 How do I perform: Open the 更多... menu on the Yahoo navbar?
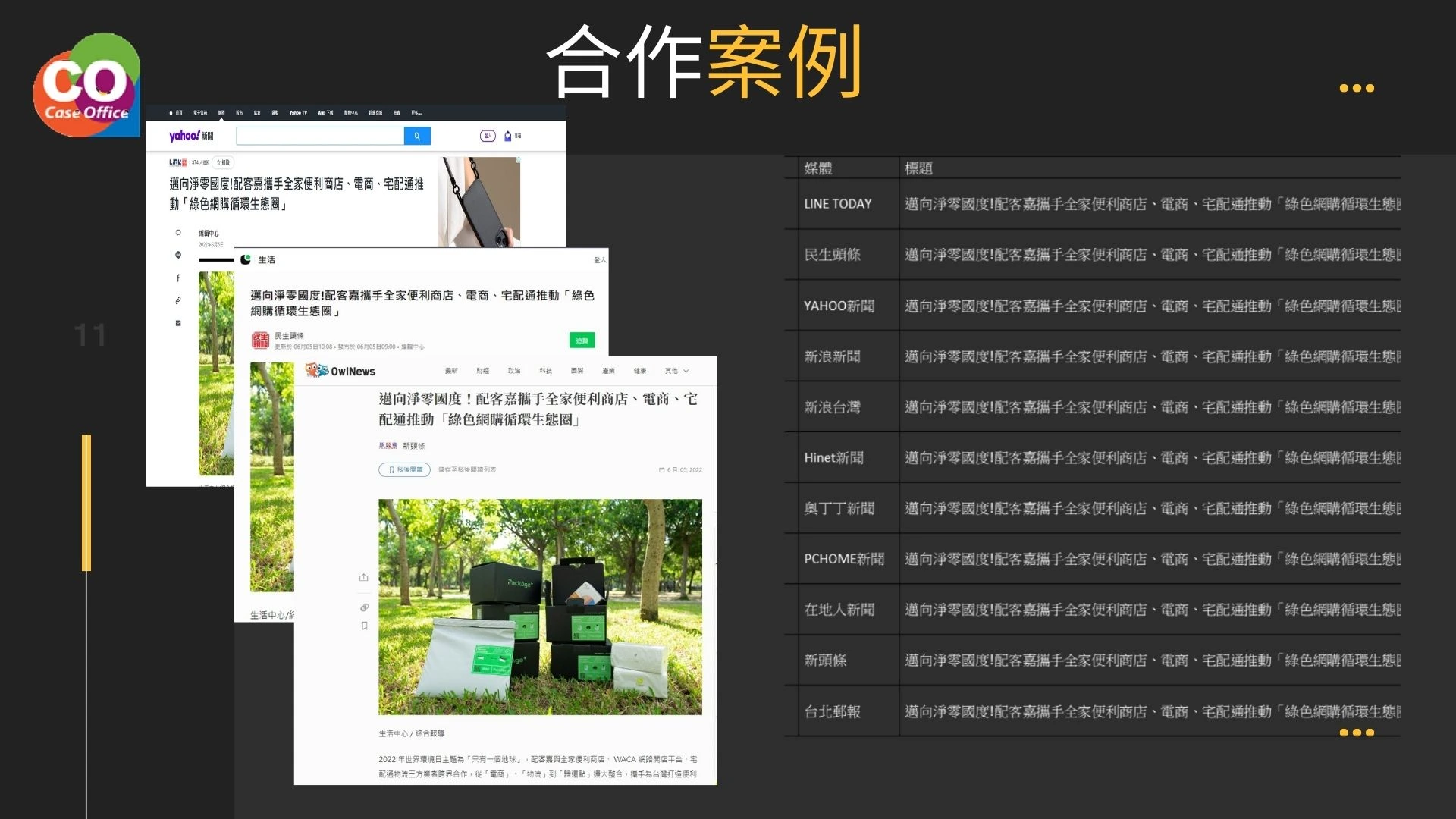[x=416, y=113]
